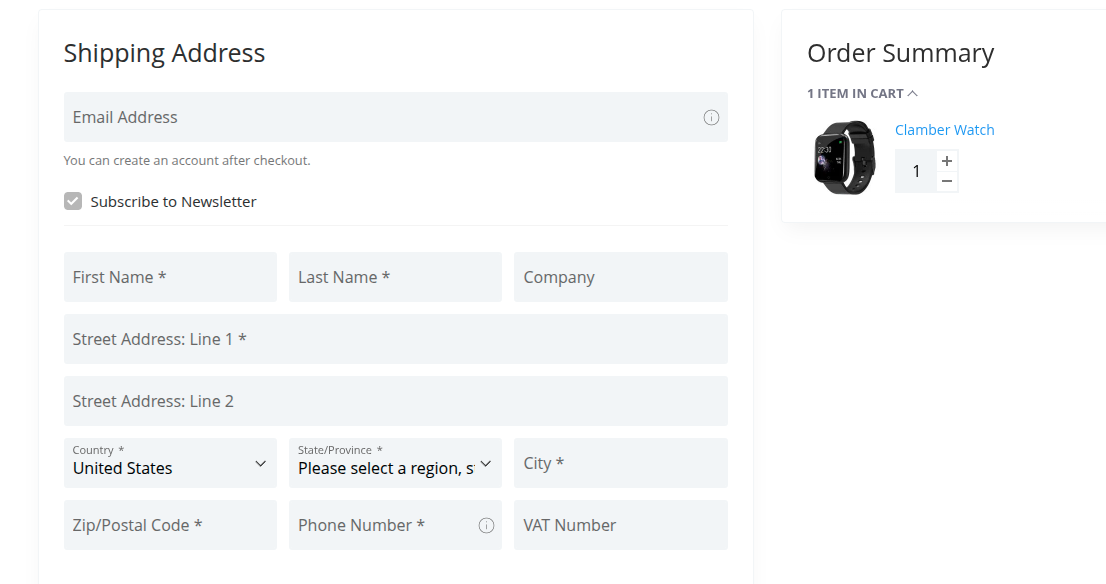Open the Country dropdown
This screenshot has height=584, width=1106.
point(170,463)
